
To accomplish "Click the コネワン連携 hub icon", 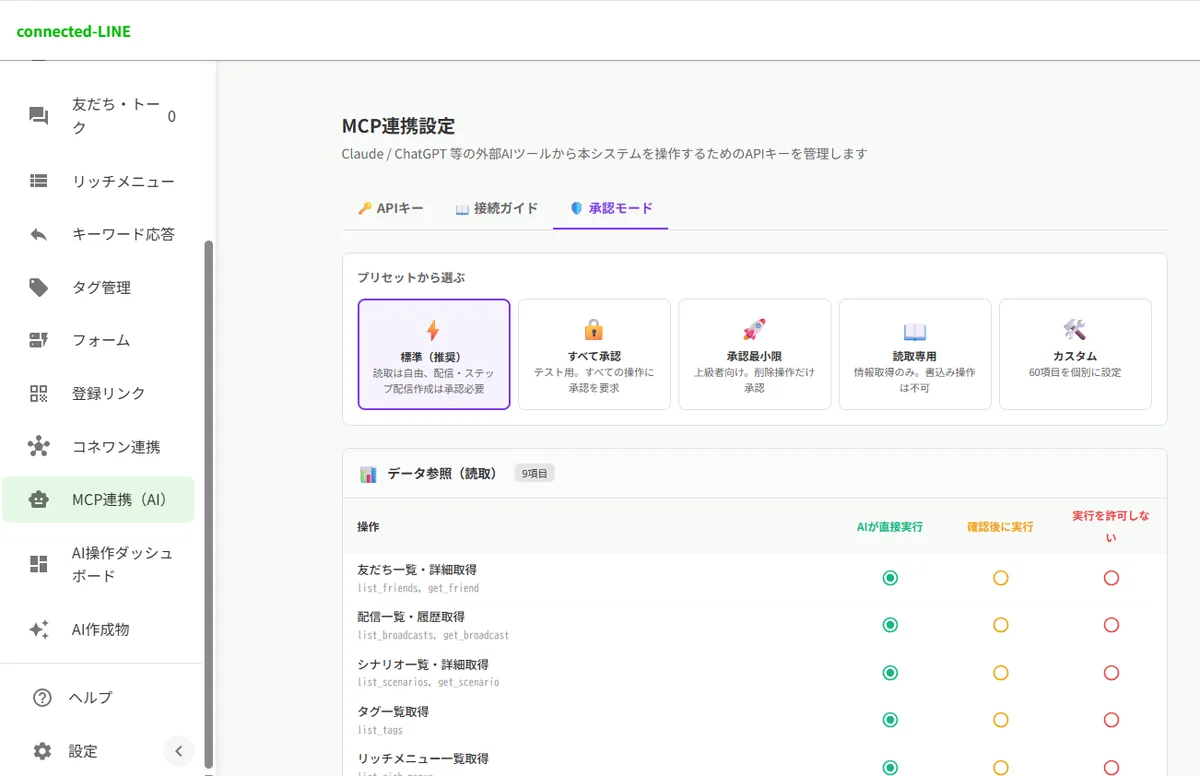I will click(x=39, y=446).
